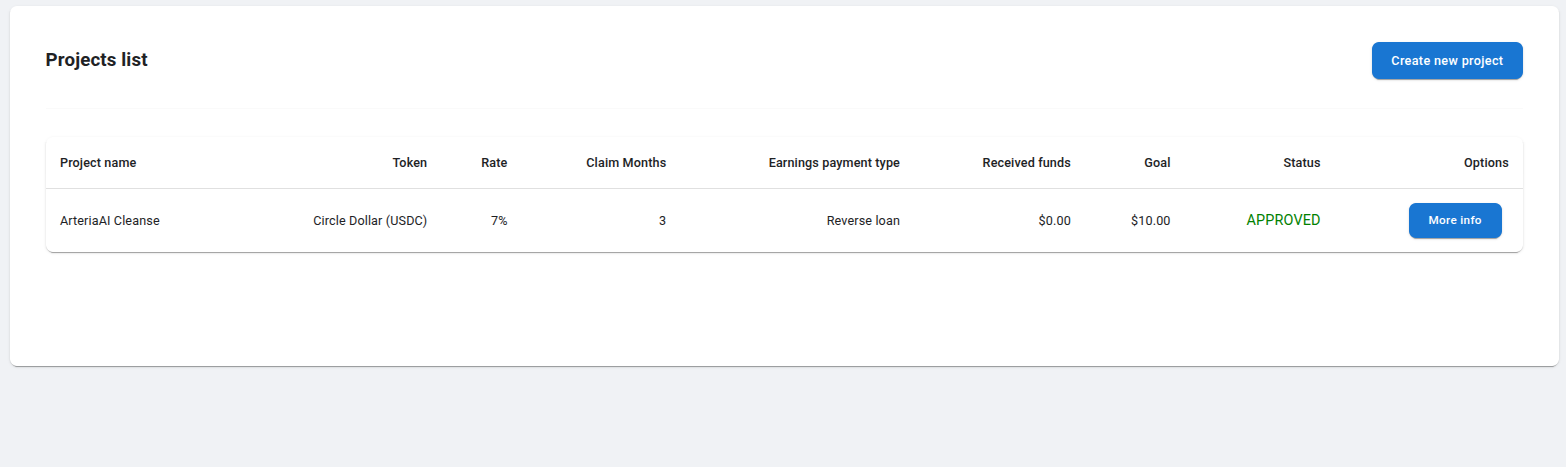This screenshot has height=467, width=1566.
Task: Select the Token column header
Action: click(409, 163)
